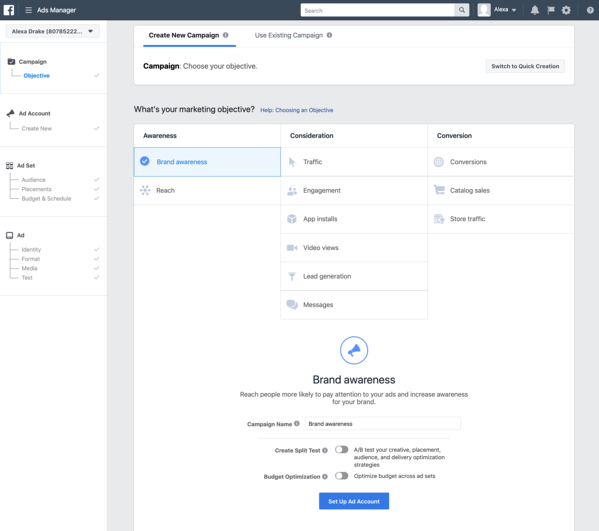The height and width of the screenshot is (531, 599).
Task: Click the Traffic cursor icon
Action: [x=292, y=162]
